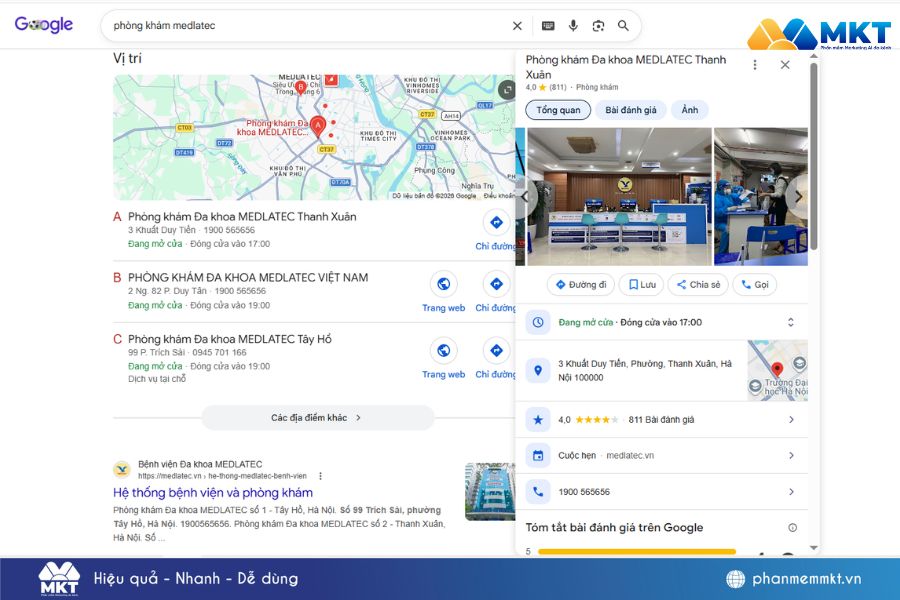Click Đang mở cửa status in panel

click(585, 322)
